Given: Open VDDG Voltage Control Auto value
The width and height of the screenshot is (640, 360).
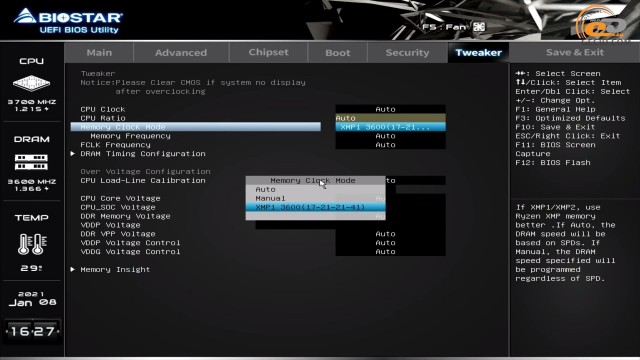Looking at the screenshot, I should tap(390, 252).
